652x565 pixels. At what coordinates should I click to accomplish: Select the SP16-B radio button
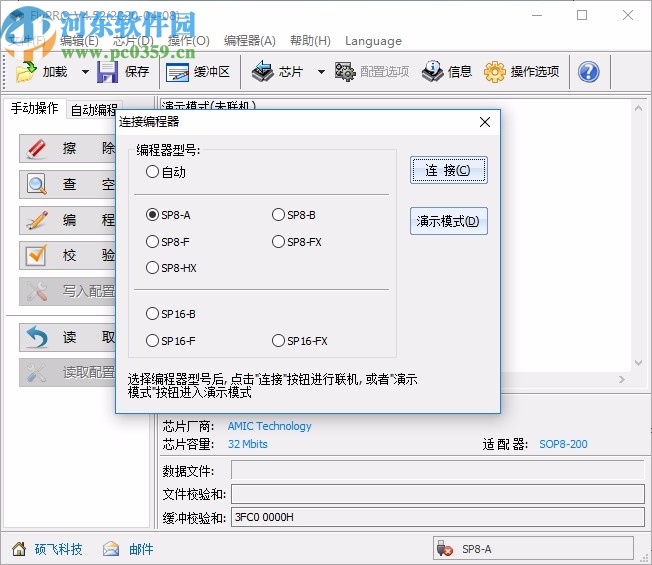tap(152, 313)
